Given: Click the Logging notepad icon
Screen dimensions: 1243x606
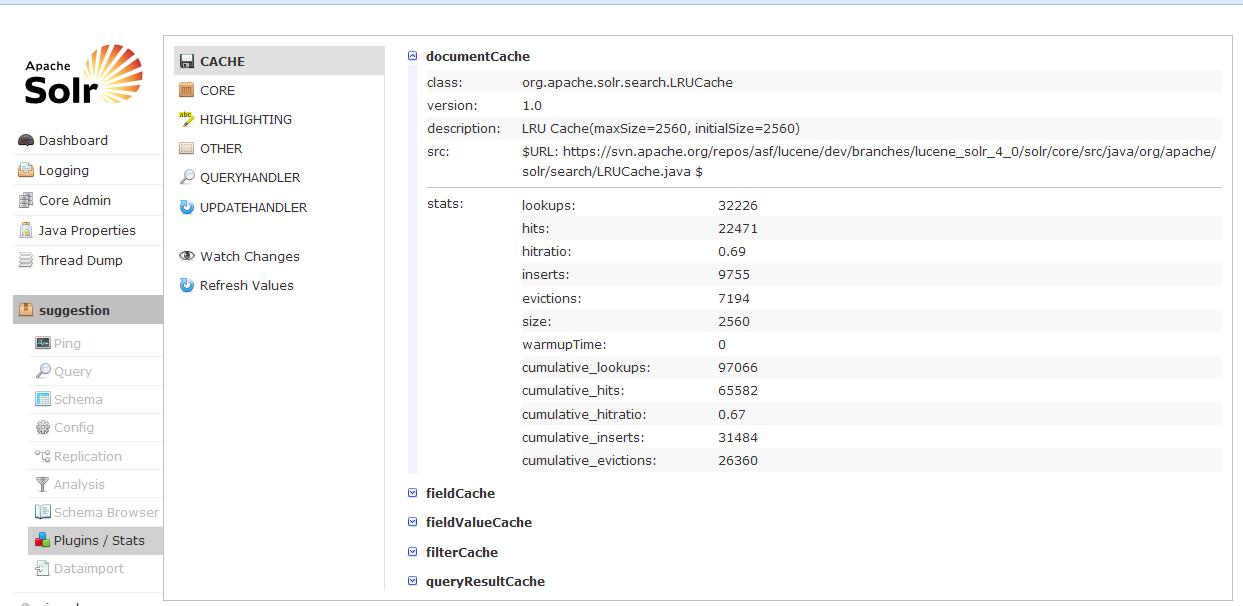Looking at the screenshot, I should pos(26,171).
